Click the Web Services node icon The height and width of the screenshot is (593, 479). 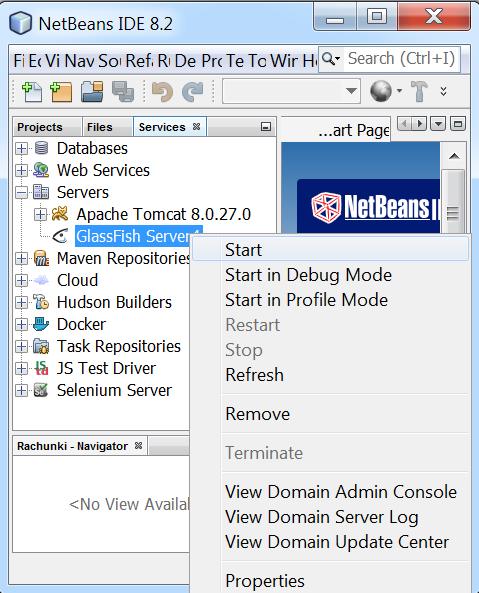41,170
